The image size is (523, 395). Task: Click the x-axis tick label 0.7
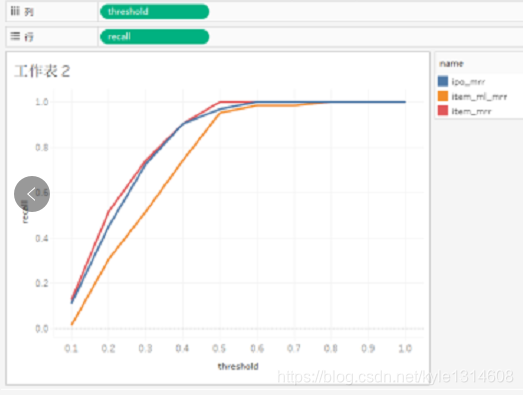pyautogui.click(x=294, y=349)
